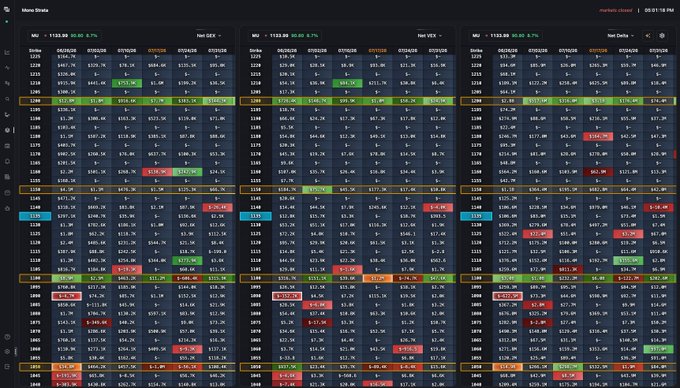Select the 1100 strike row in Net Delta panel

(x=568, y=278)
